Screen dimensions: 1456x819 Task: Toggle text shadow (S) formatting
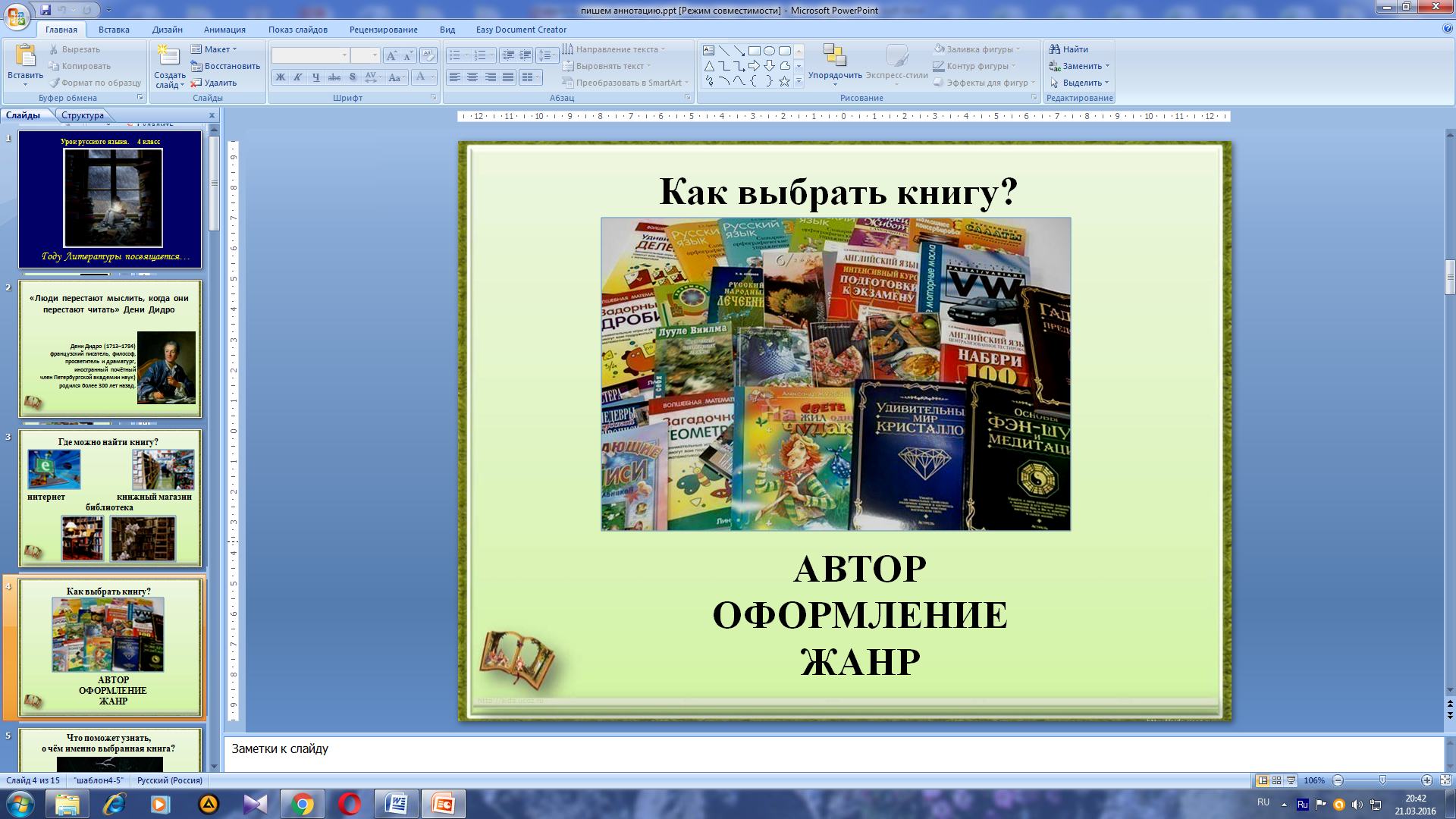(x=353, y=77)
